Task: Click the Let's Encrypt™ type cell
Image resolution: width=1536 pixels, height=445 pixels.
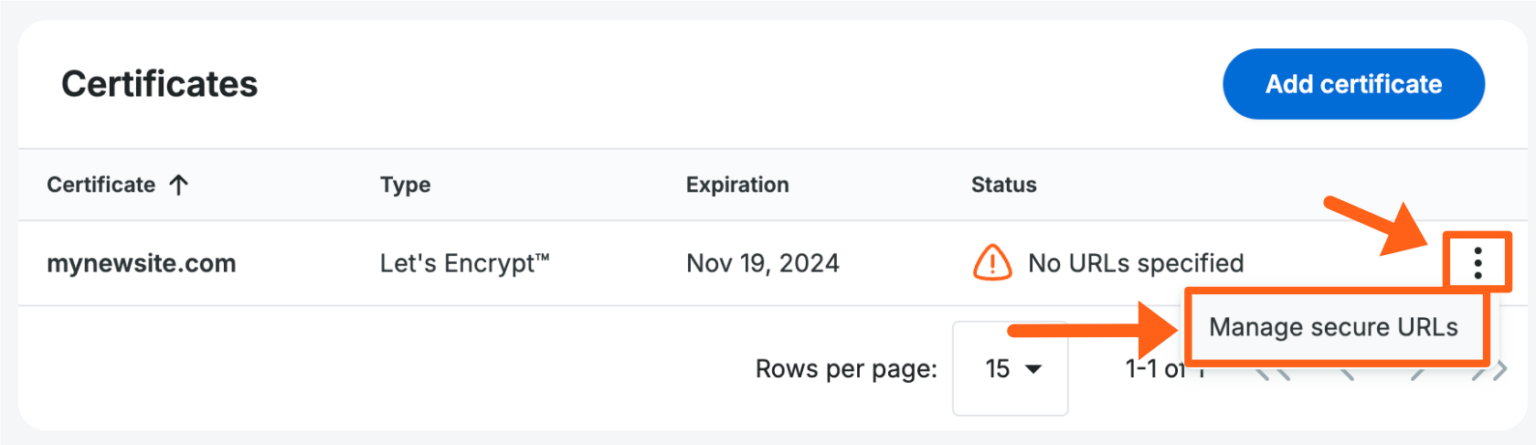Action: click(x=465, y=264)
